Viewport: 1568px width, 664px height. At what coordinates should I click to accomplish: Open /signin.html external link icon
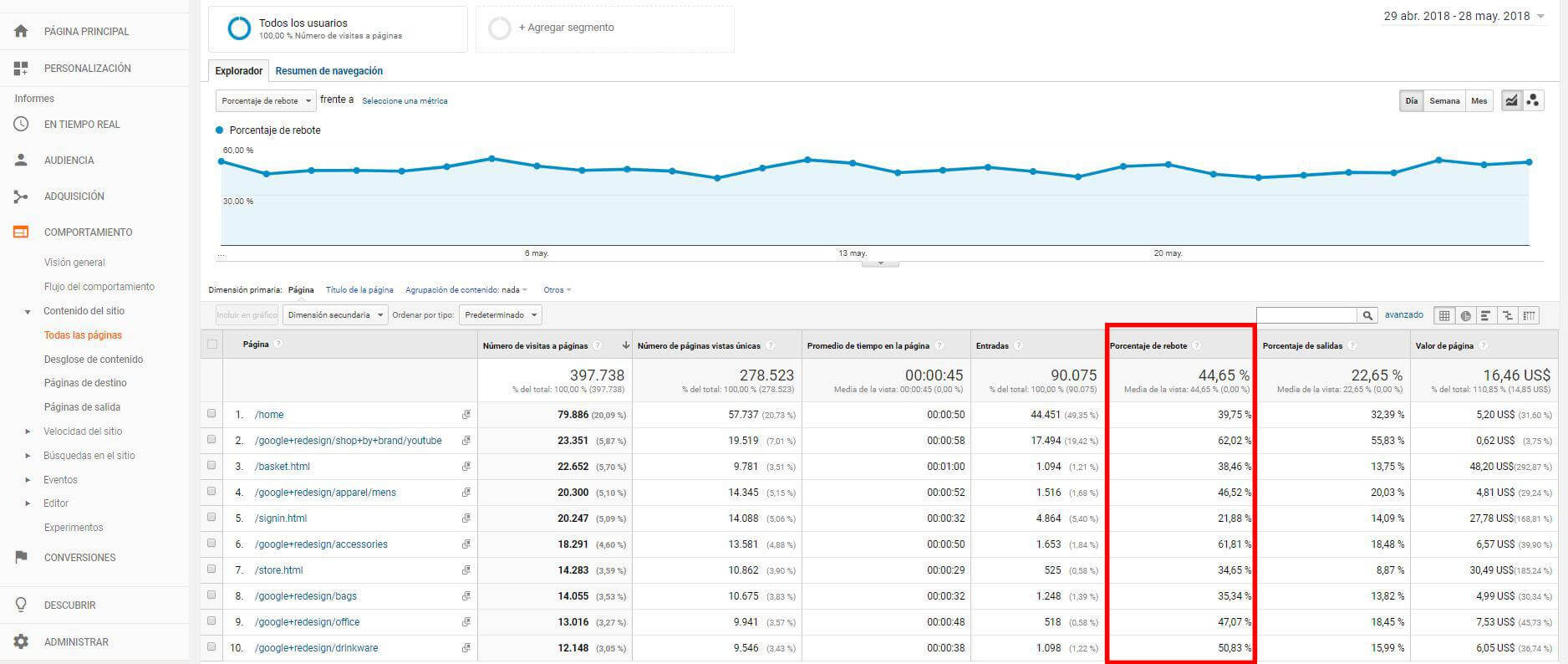(466, 518)
